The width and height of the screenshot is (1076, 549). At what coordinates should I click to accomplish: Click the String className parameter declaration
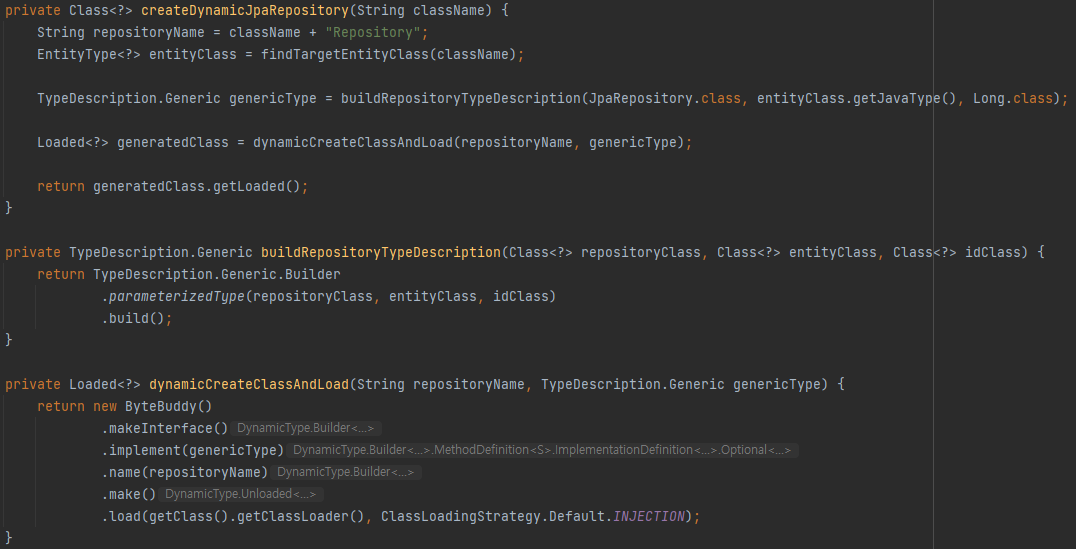coord(423,10)
